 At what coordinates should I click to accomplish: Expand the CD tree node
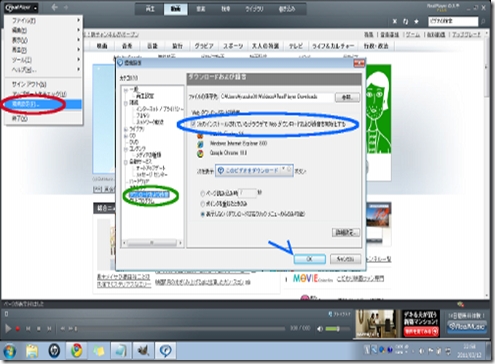point(126,136)
